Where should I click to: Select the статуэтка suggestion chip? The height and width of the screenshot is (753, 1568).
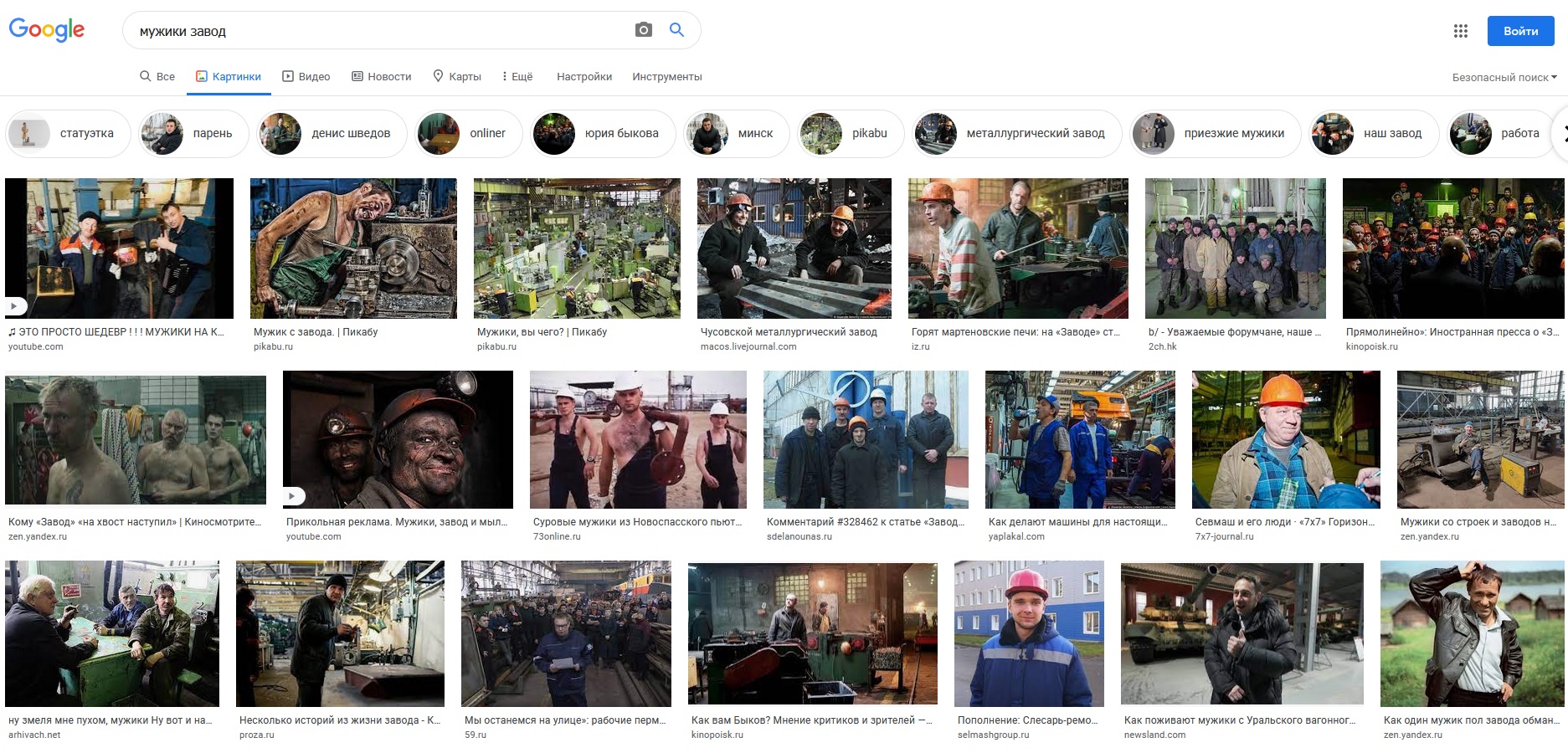click(x=68, y=133)
